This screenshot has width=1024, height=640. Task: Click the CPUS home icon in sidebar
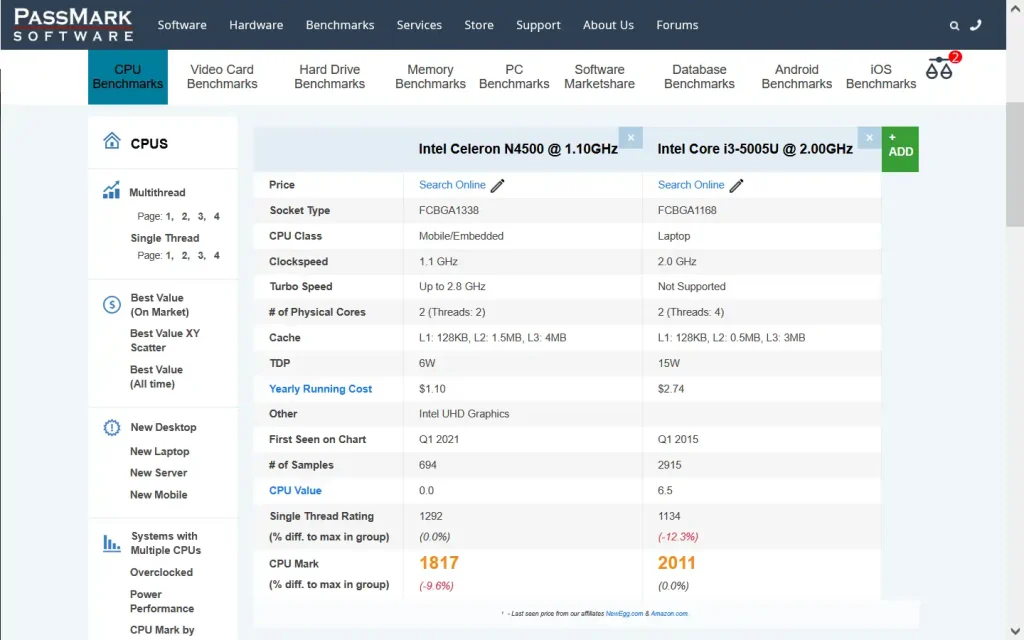pyautogui.click(x=112, y=142)
